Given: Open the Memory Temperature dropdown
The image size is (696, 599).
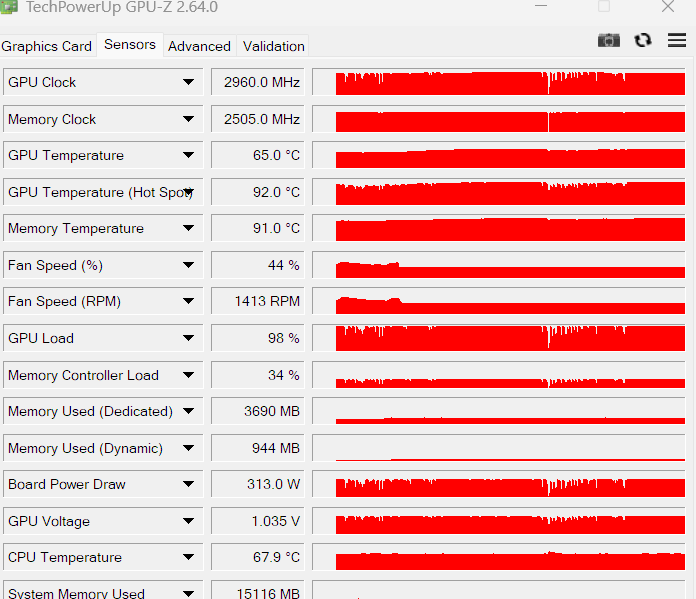Looking at the screenshot, I should pyautogui.click(x=188, y=228).
